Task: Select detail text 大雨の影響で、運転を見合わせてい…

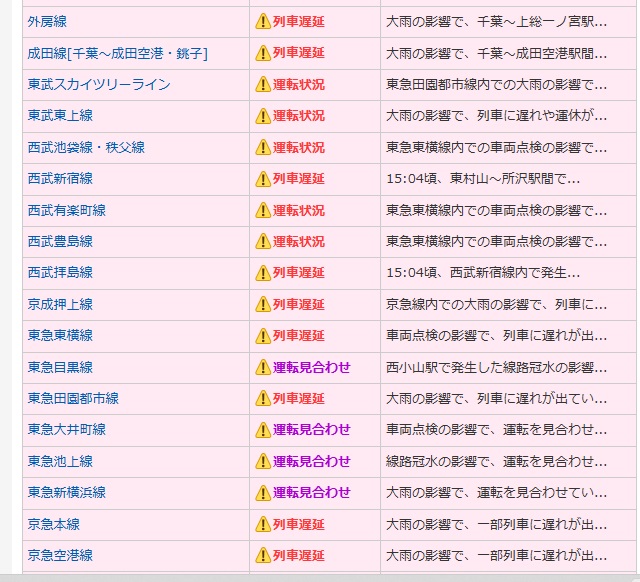Action: pos(496,492)
